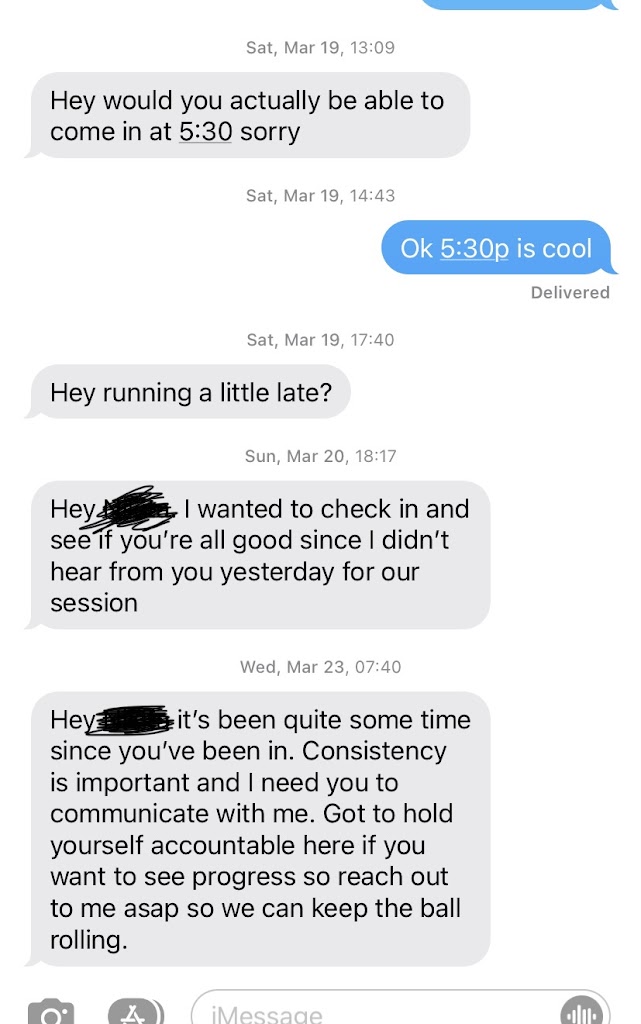Tap the Delivered status label
The width and height of the screenshot is (641, 1024).
pyautogui.click(x=570, y=293)
